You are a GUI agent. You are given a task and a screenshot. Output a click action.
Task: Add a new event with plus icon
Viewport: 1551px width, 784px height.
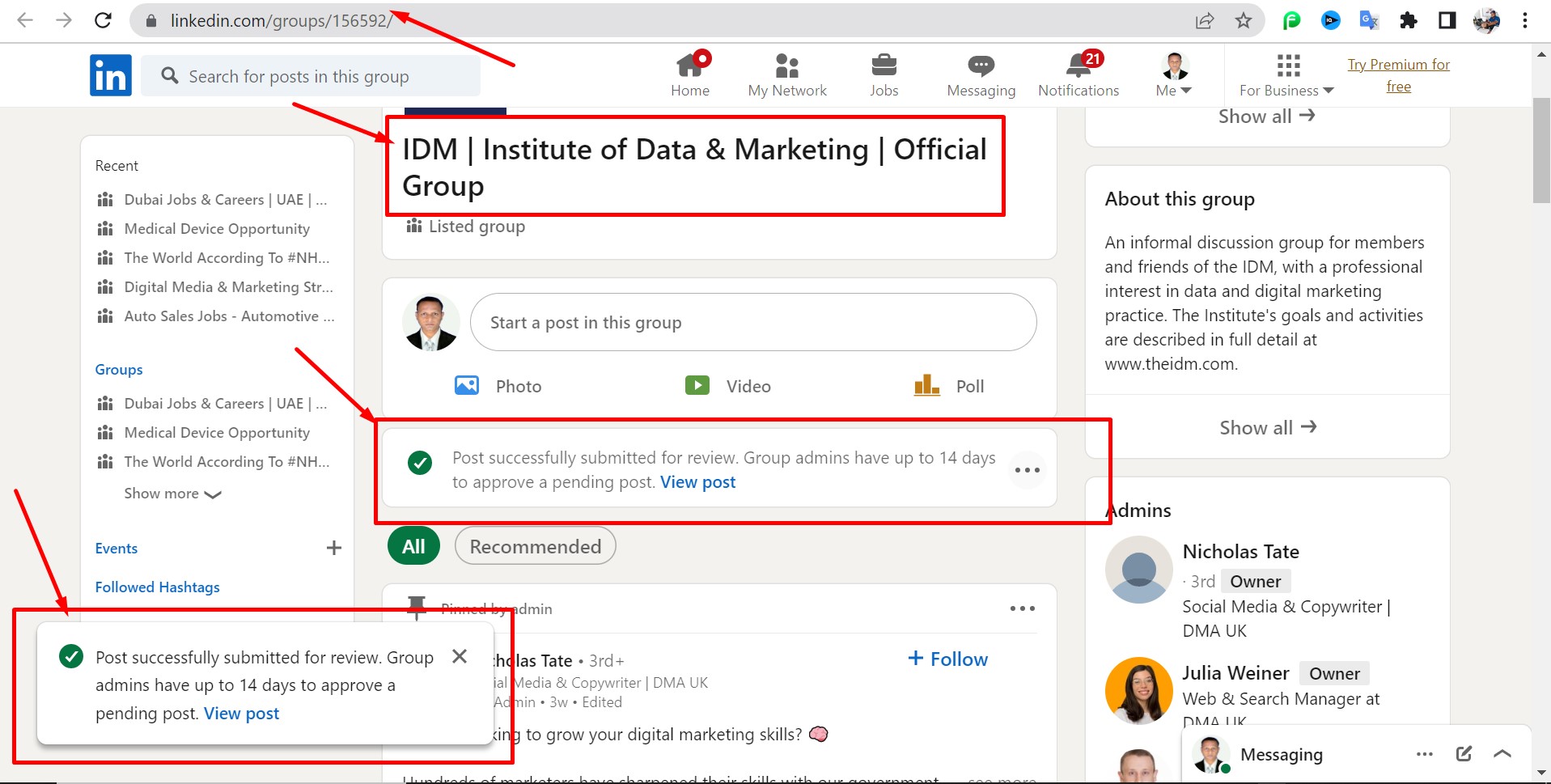(333, 548)
